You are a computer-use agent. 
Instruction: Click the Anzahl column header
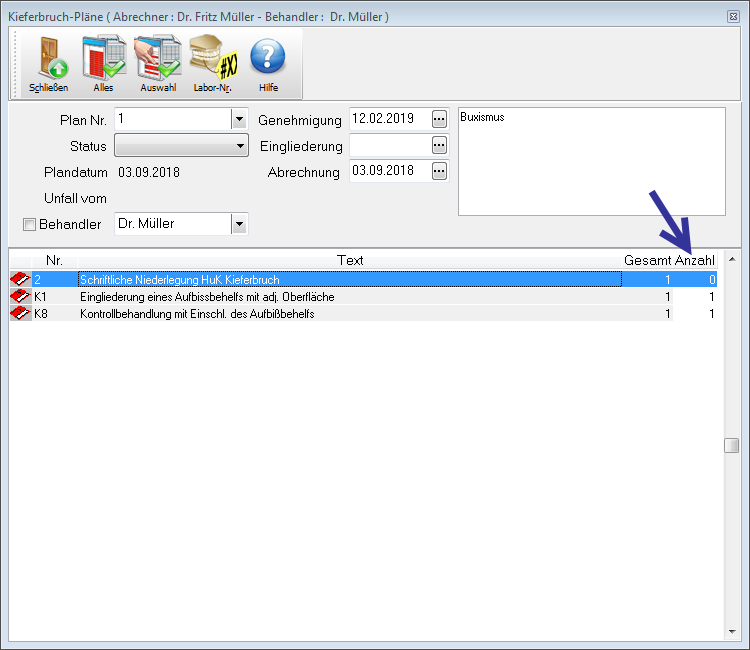(695, 260)
